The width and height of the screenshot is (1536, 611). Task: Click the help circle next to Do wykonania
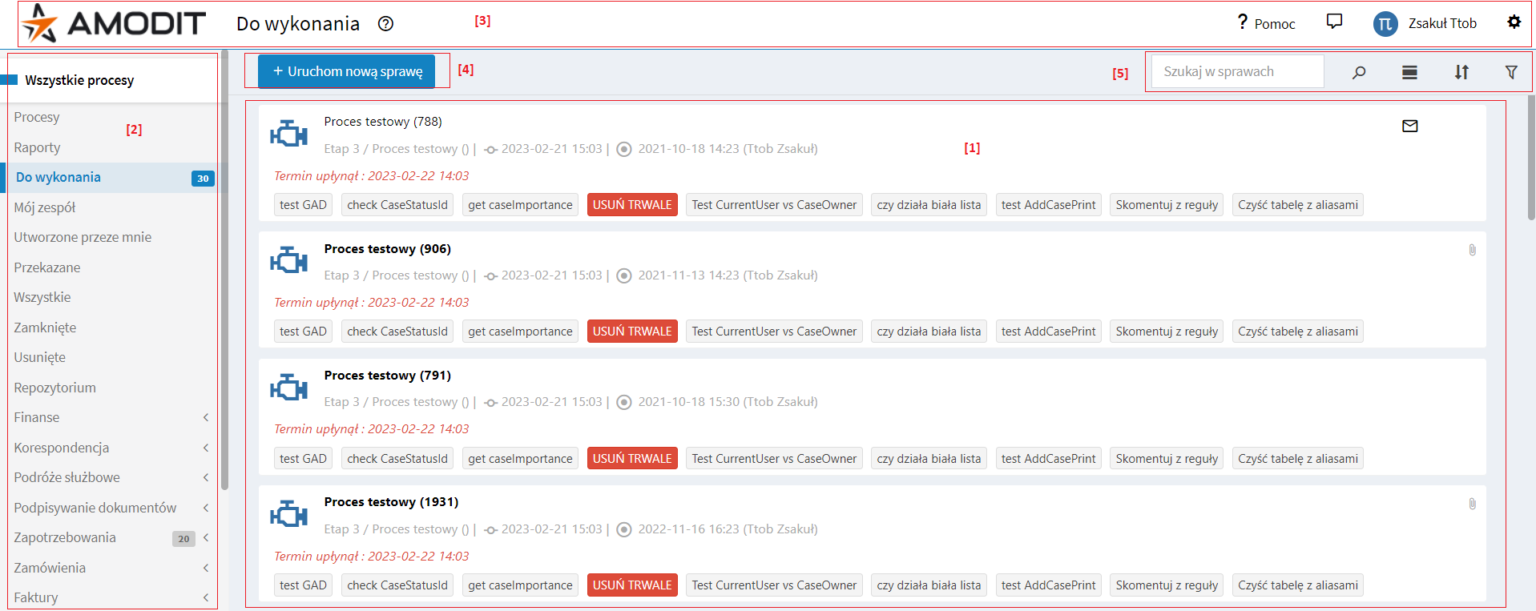(x=386, y=23)
